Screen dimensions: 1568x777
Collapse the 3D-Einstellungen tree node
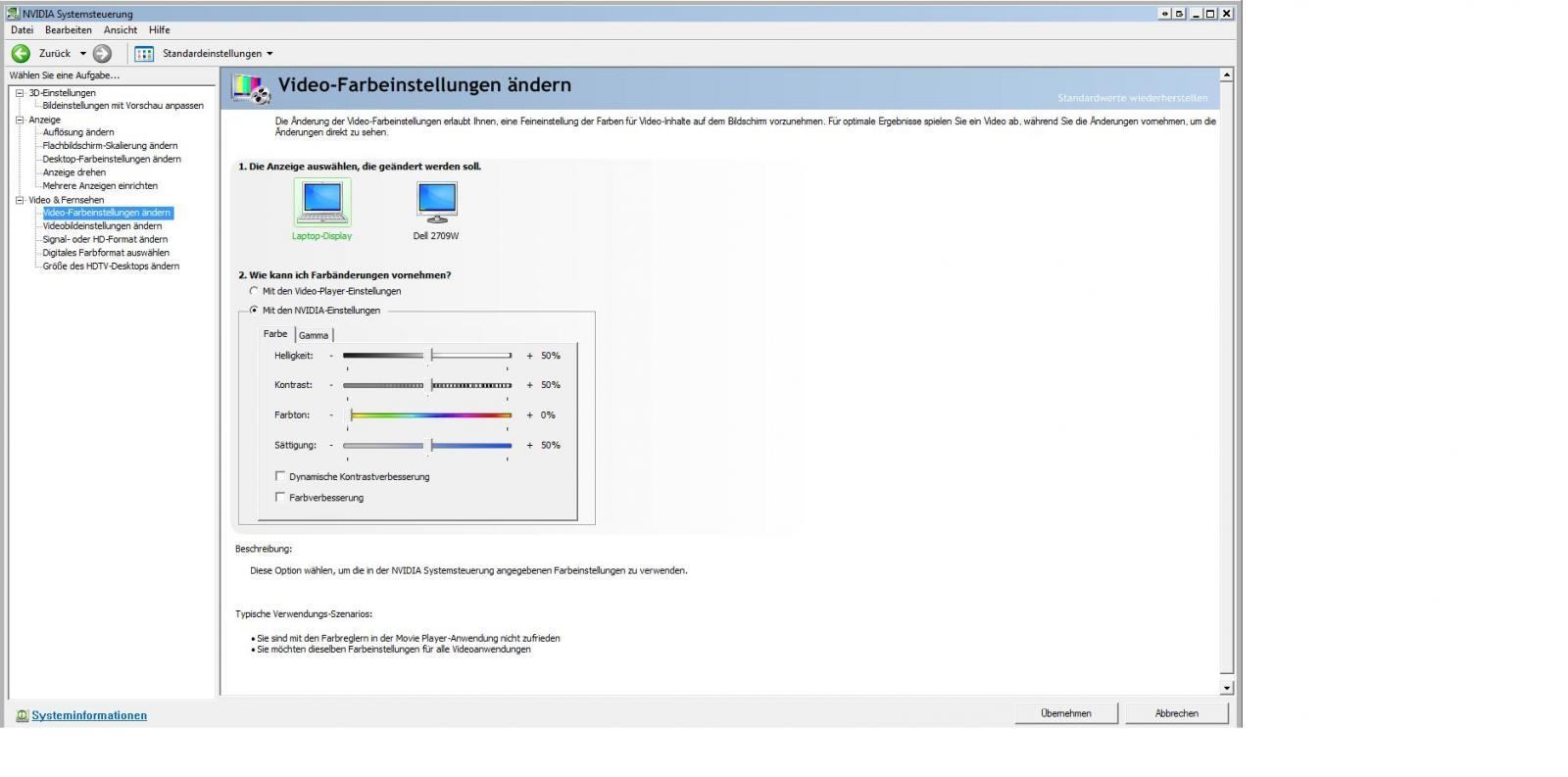pos(19,93)
